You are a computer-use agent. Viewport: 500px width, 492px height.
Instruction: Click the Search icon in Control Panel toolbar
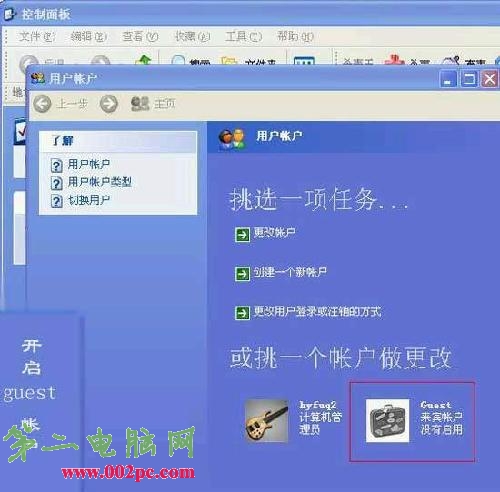[178, 60]
